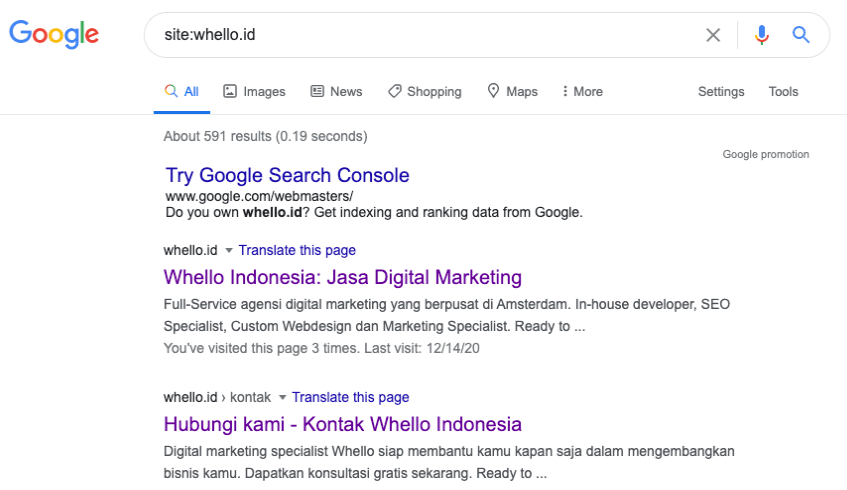Switch to the News tab

(336, 91)
